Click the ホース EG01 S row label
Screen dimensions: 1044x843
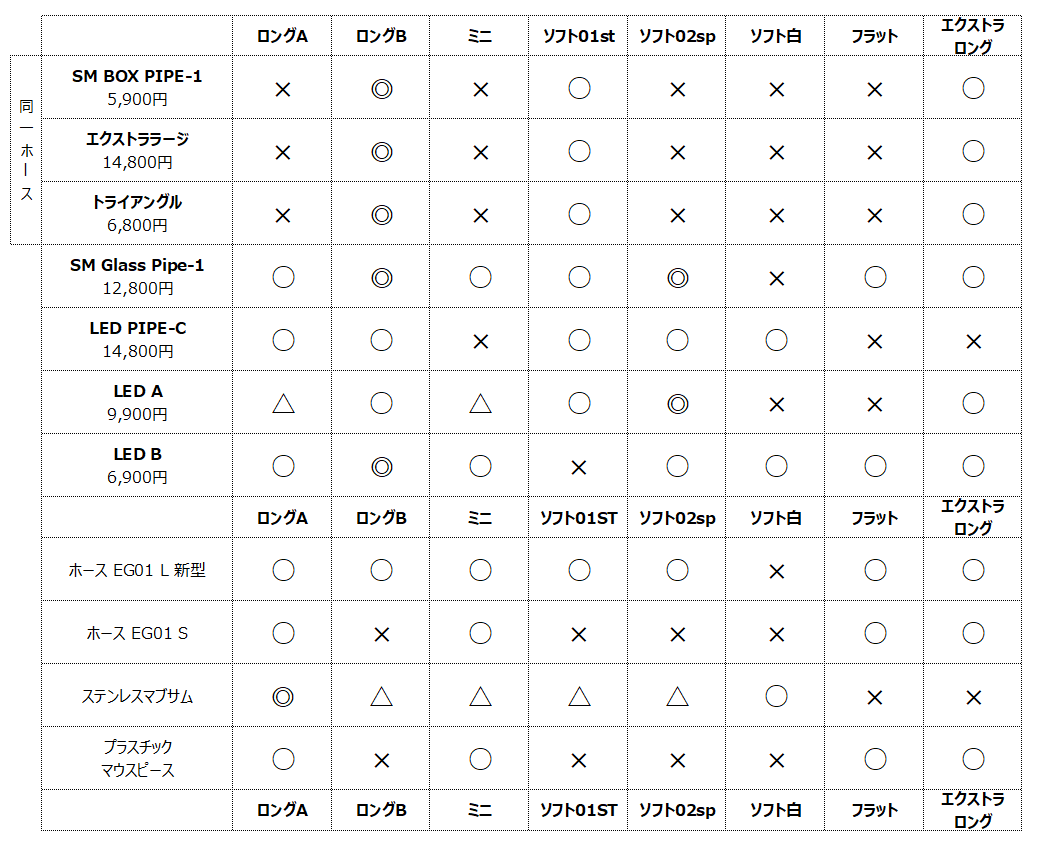[137, 633]
